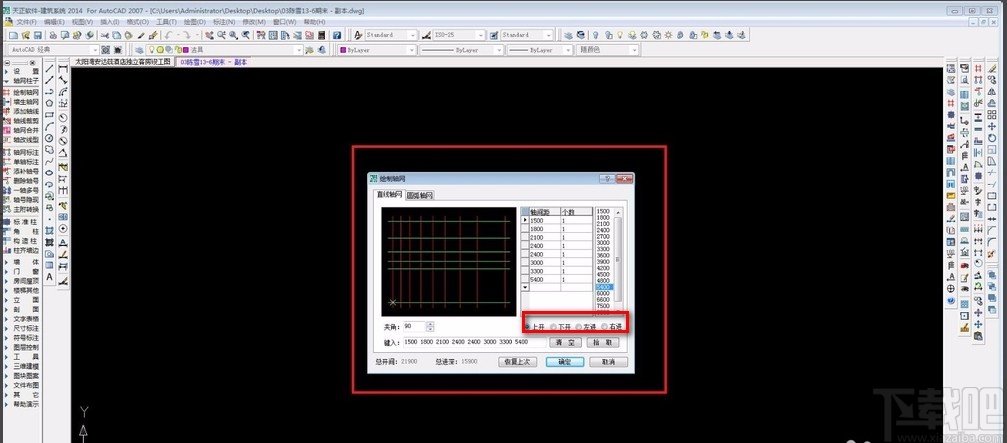Click the Layer Properties Manager icon
Screen dimensions: 1007x443
(139, 49)
